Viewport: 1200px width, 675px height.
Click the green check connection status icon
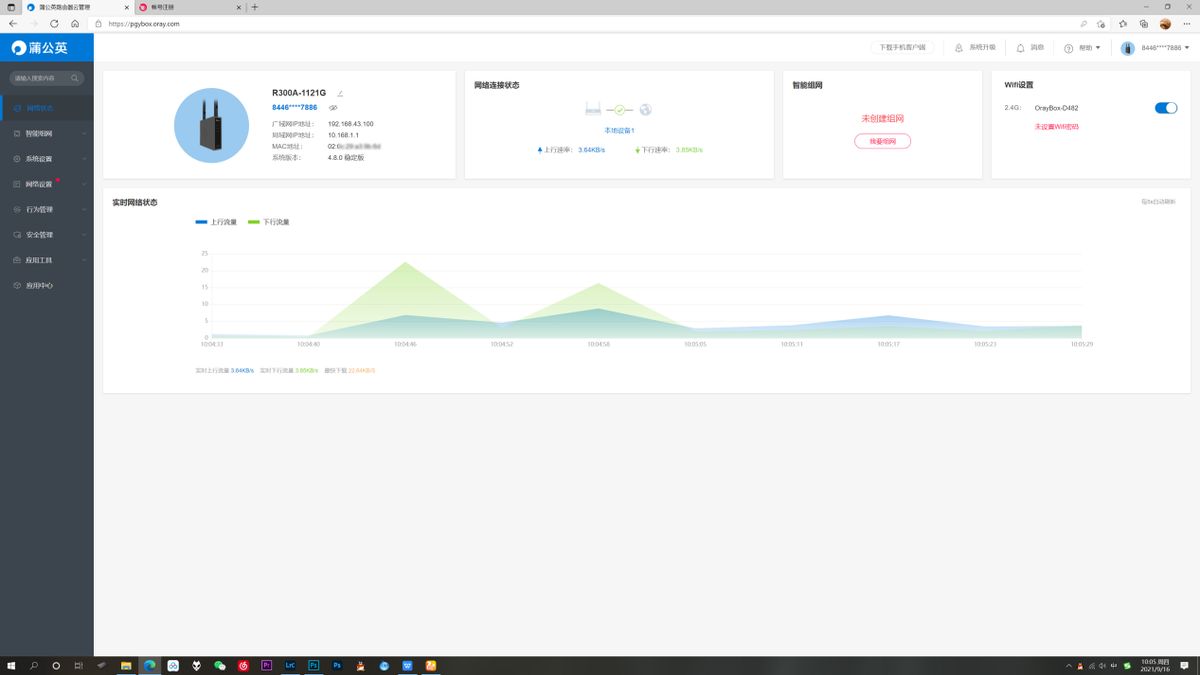tap(619, 109)
